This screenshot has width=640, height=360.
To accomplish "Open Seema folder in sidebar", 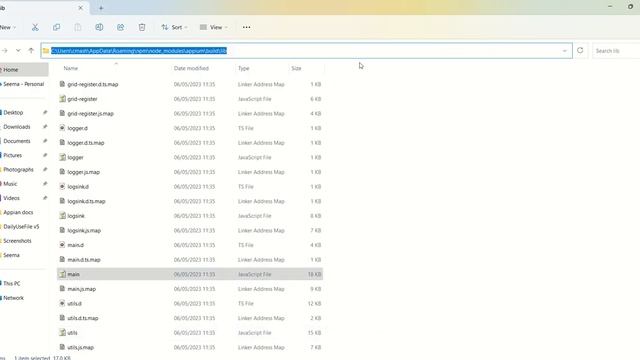I will pyautogui.click(x=11, y=255).
